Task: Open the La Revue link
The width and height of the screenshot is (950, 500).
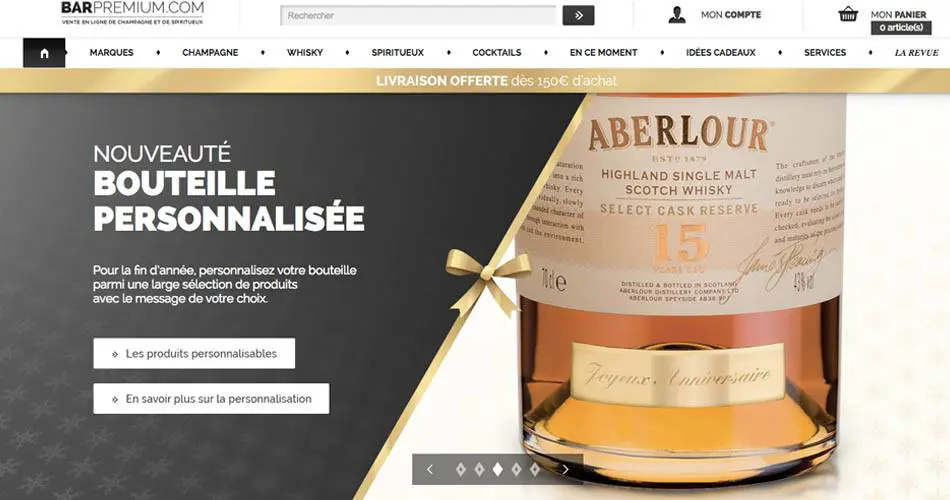Action: click(x=916, y=53)
